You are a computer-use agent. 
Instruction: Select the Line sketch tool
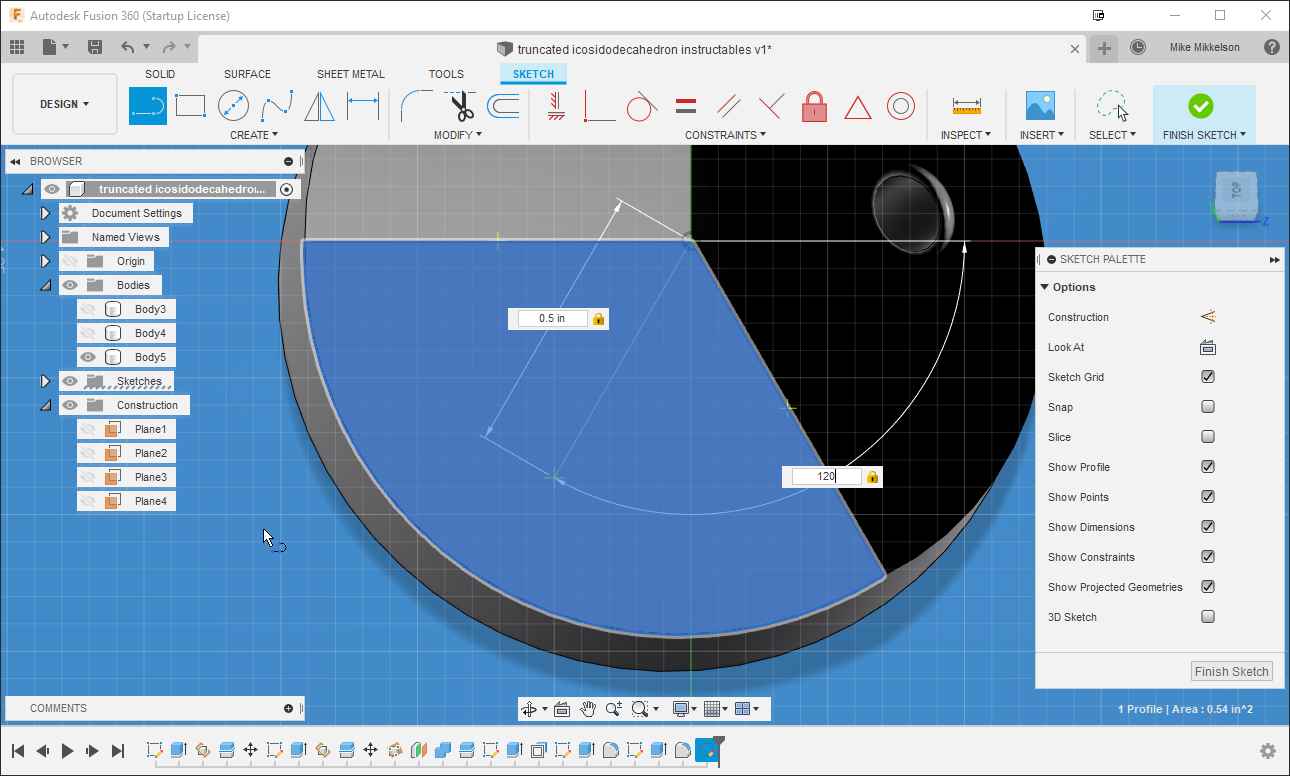point(147,105)
